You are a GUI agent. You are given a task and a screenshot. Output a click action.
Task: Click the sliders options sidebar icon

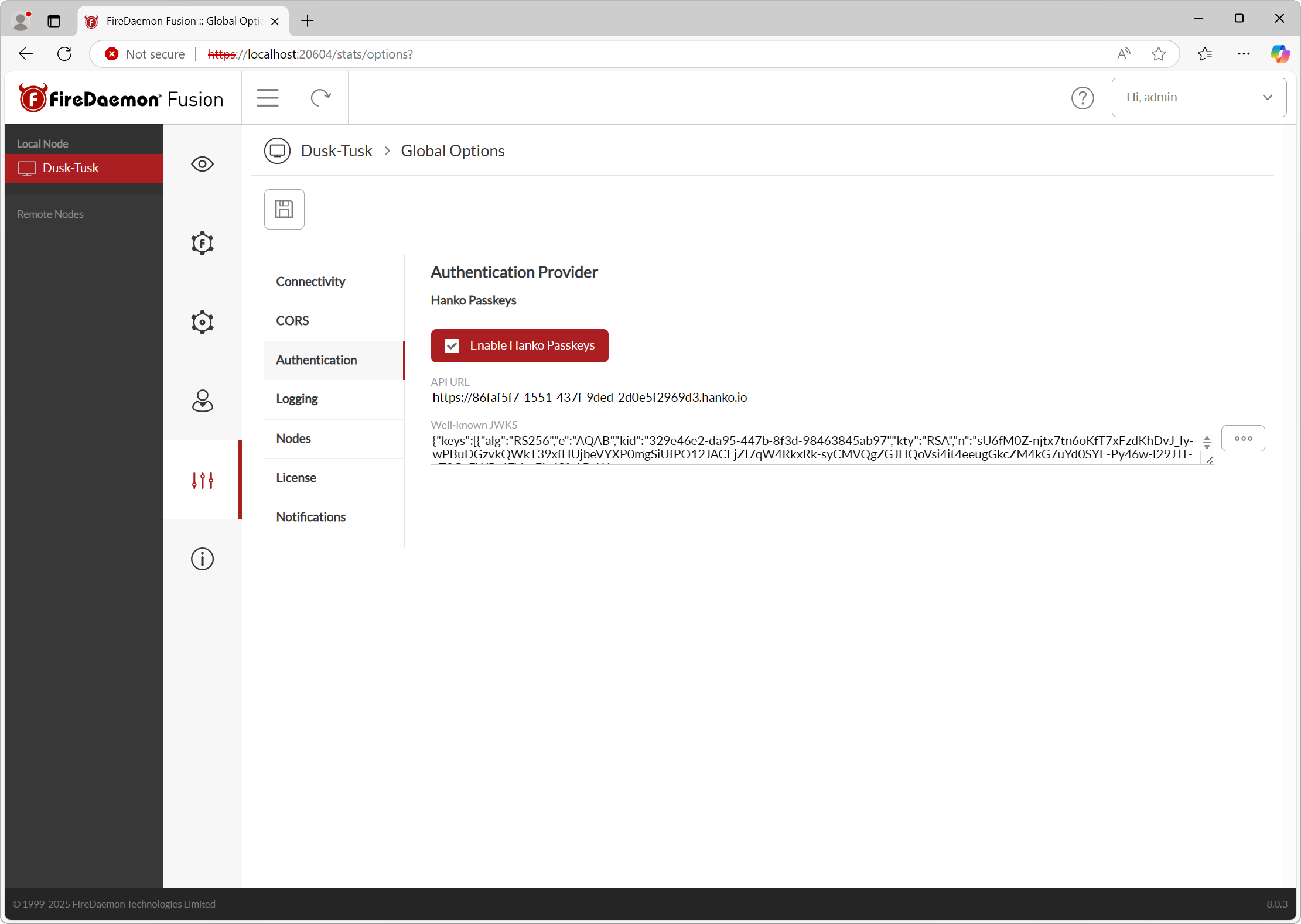click(202, 480)
